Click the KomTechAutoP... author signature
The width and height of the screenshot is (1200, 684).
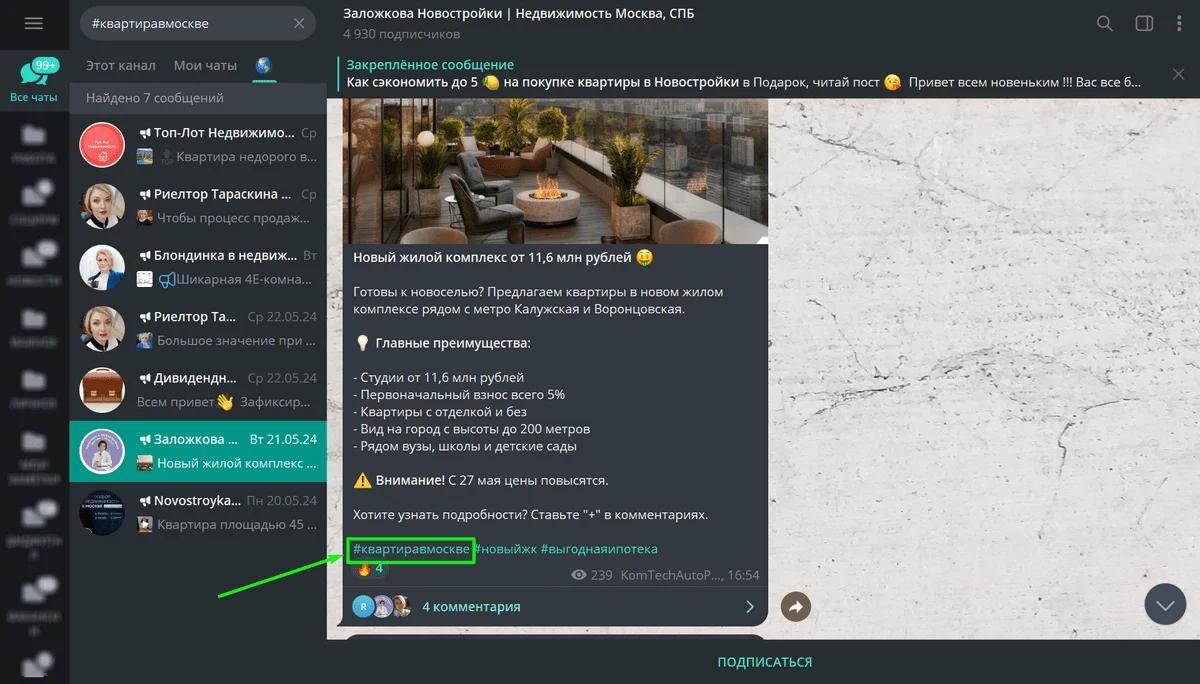[x=670, y=576]
